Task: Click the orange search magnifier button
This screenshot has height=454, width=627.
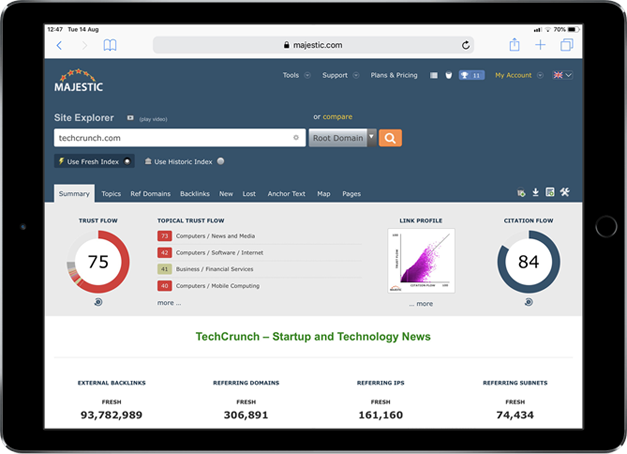Action: pos(390,138)
